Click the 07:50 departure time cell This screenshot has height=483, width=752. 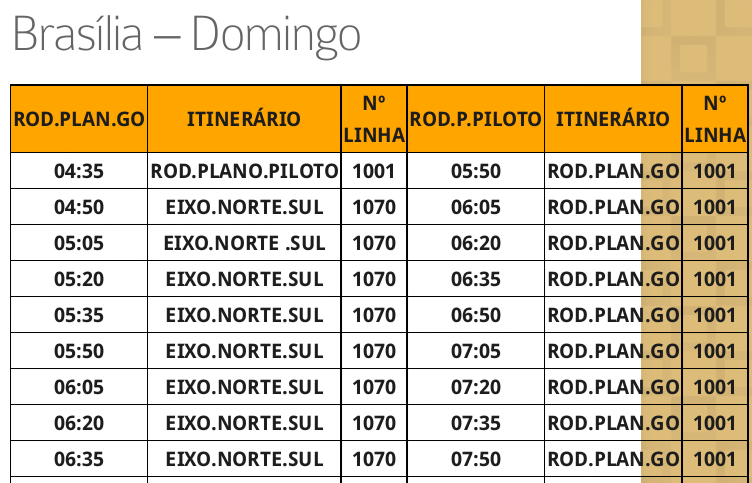point(476,459)
